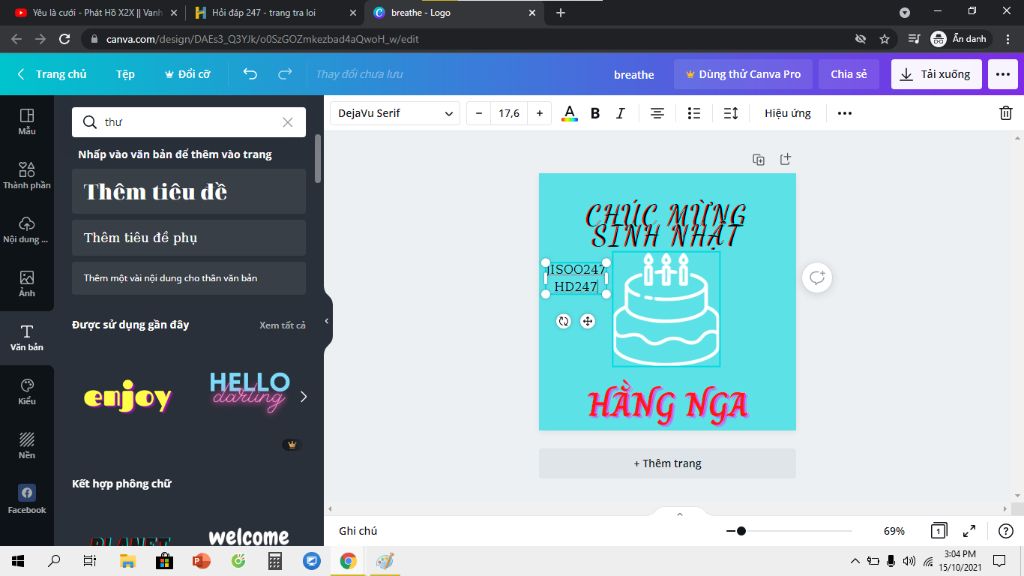Open the Ảnh photos panel
The image size is (1024, 576).
27,283
